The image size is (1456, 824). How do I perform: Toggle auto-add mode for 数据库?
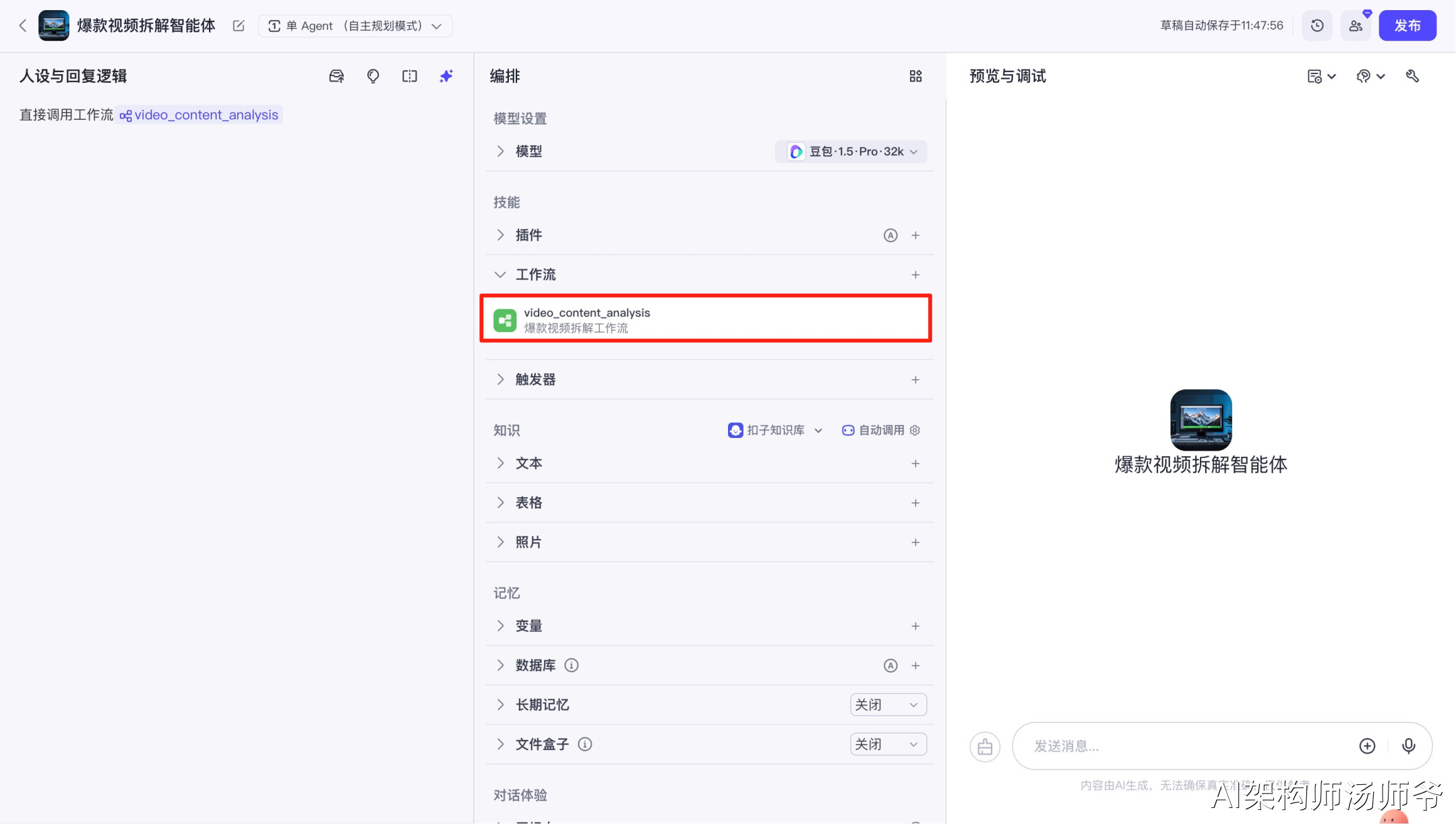pyautogui.click(x=890, y=666)
